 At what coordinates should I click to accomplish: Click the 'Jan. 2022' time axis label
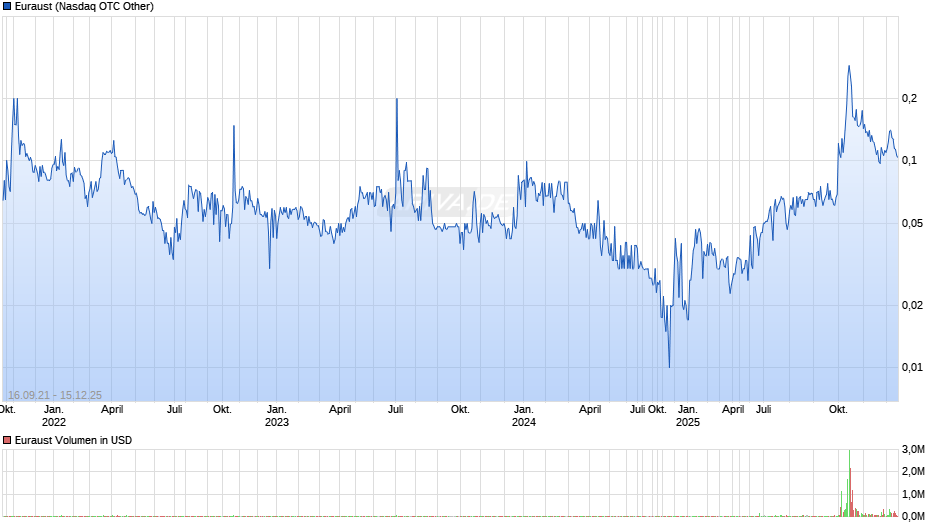[53, 416]
